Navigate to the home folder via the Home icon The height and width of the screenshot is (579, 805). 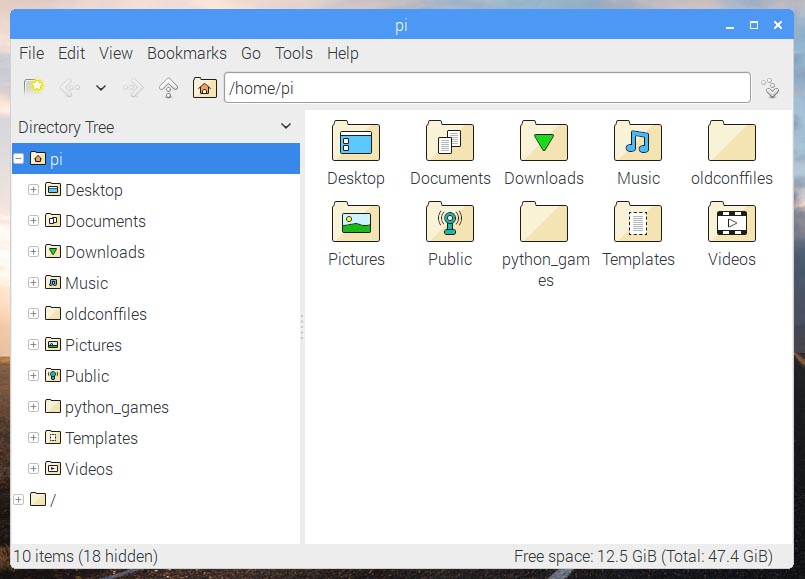click(x=205, y=87)
